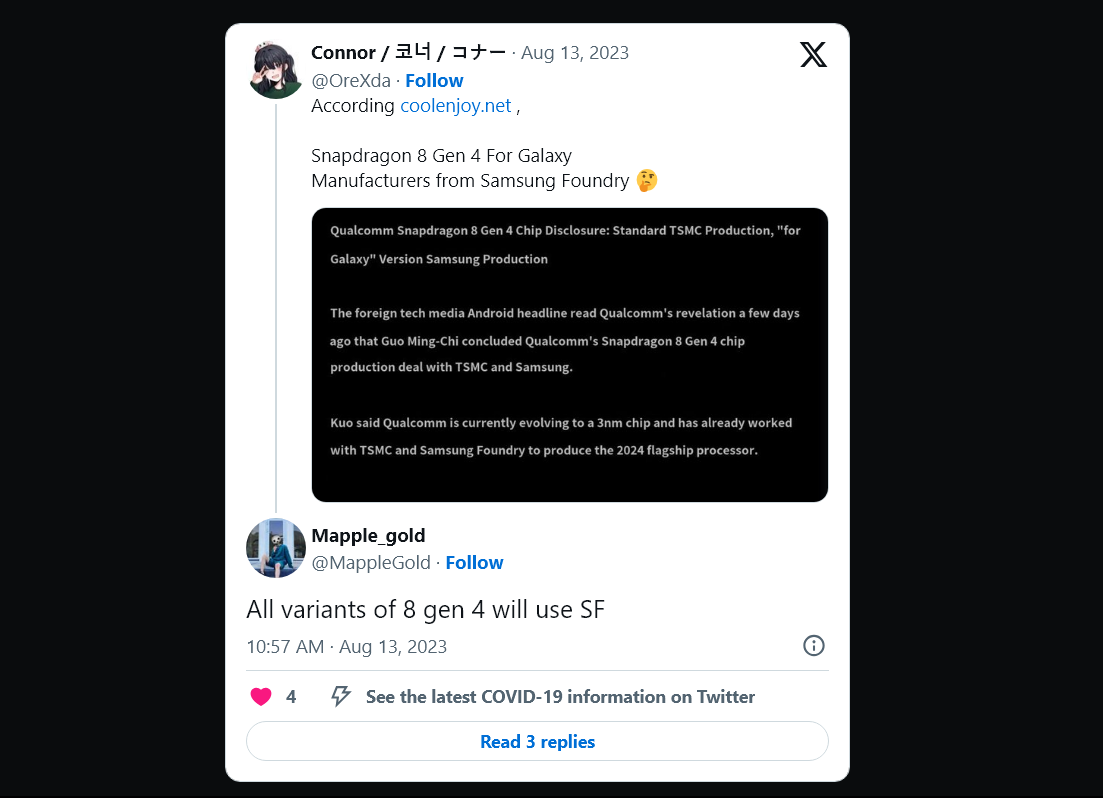
Task: Open the latest COVID-19 information link
Action: coord(560,697)
